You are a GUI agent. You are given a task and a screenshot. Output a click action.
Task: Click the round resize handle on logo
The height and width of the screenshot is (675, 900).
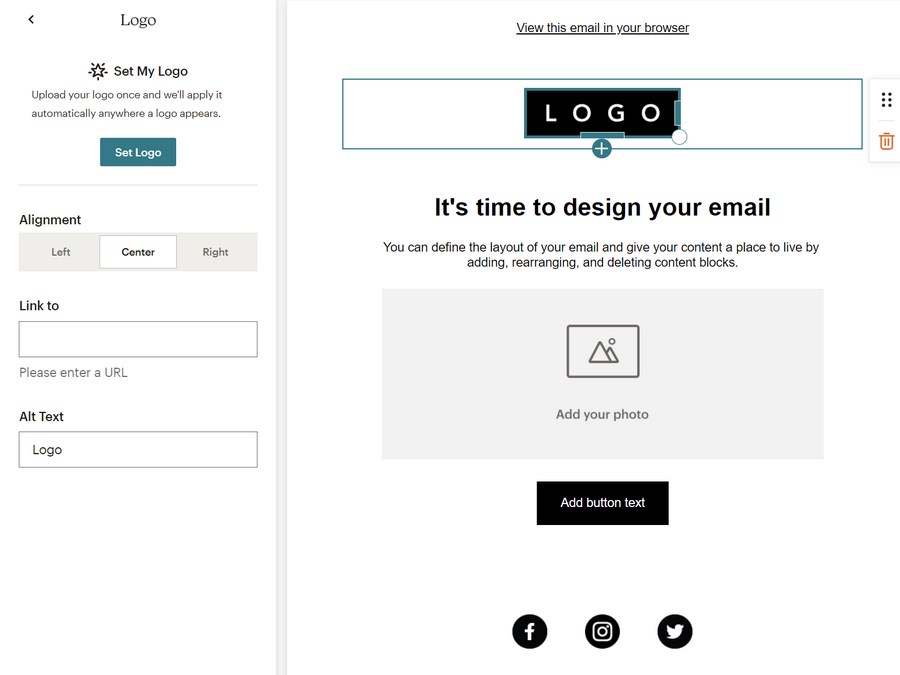pos(679,137)
